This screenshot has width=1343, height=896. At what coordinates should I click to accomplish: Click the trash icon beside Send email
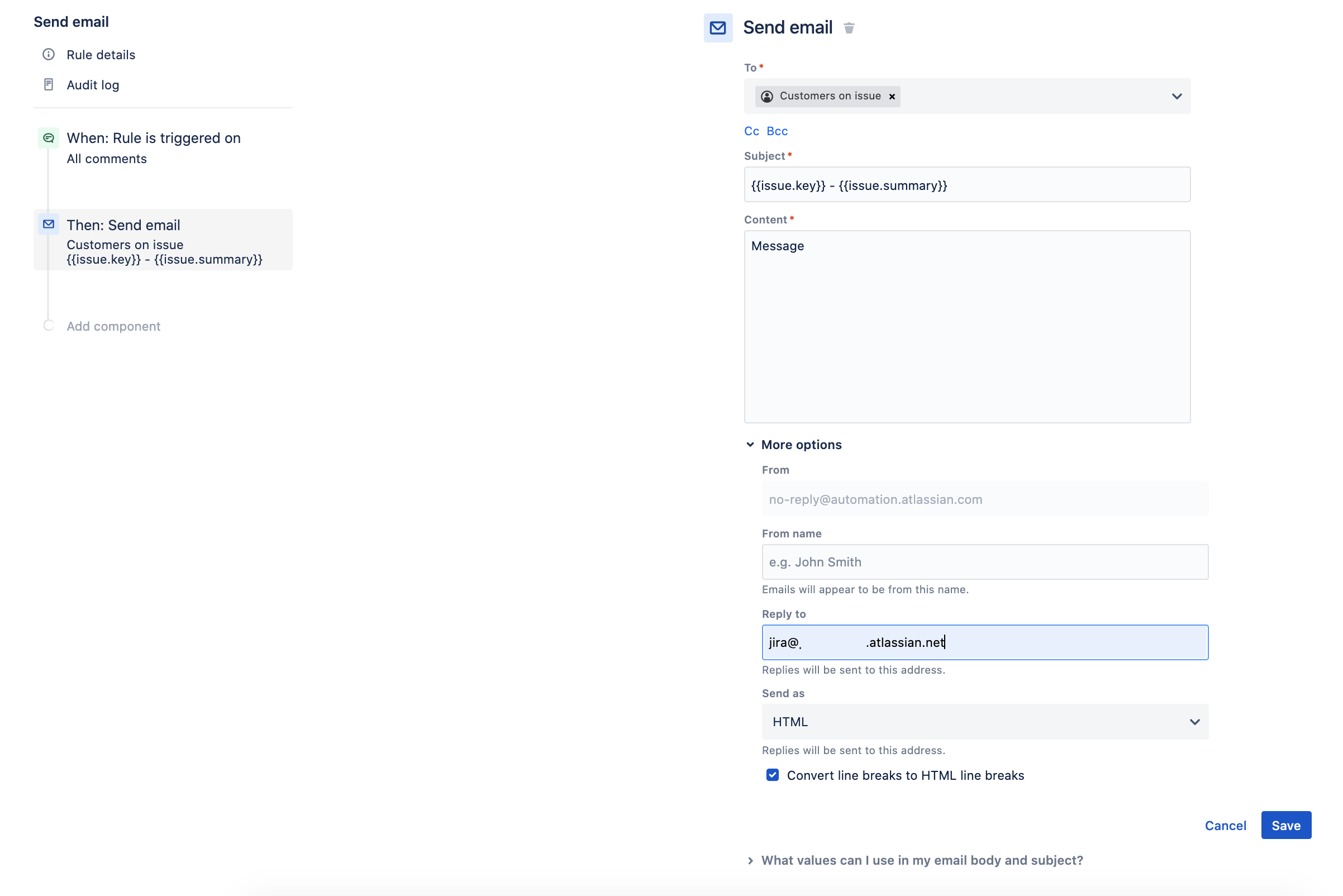[x=849, y=28]
